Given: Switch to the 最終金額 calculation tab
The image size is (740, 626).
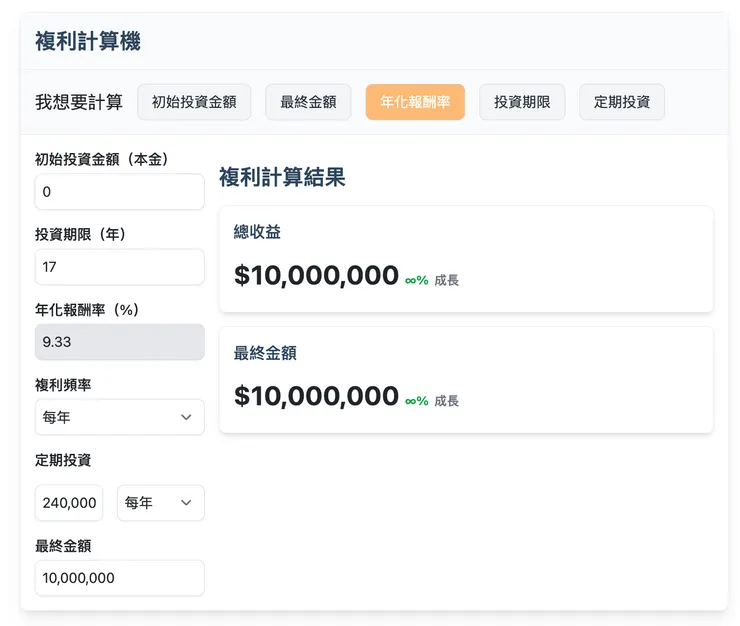Looking at the screenshot, I should point(308,102).
